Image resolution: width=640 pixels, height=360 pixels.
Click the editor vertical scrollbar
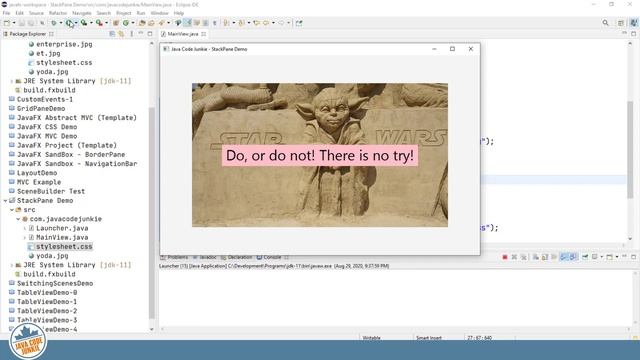click(630, 149)
